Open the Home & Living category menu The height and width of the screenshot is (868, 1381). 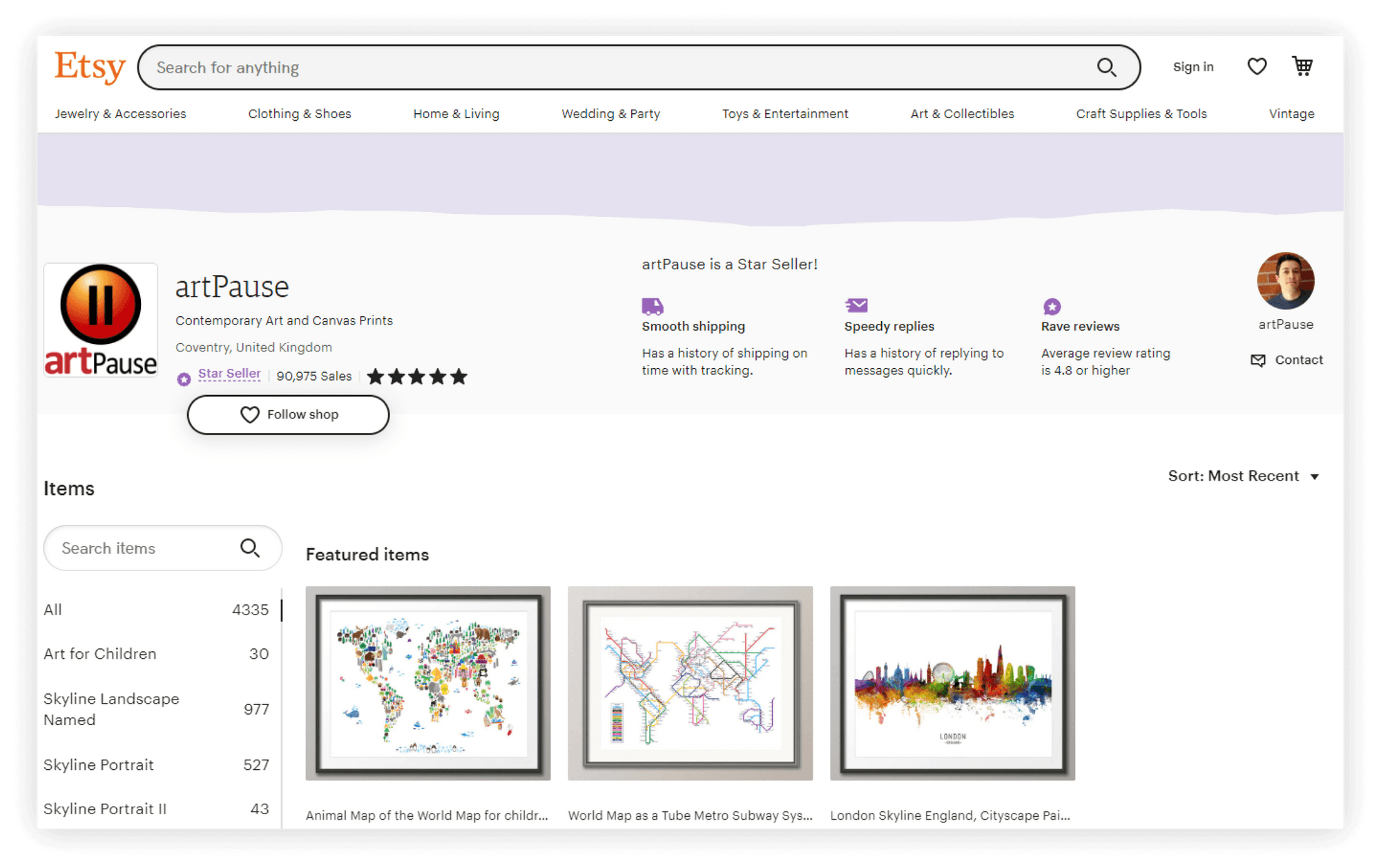coord(456,114)
